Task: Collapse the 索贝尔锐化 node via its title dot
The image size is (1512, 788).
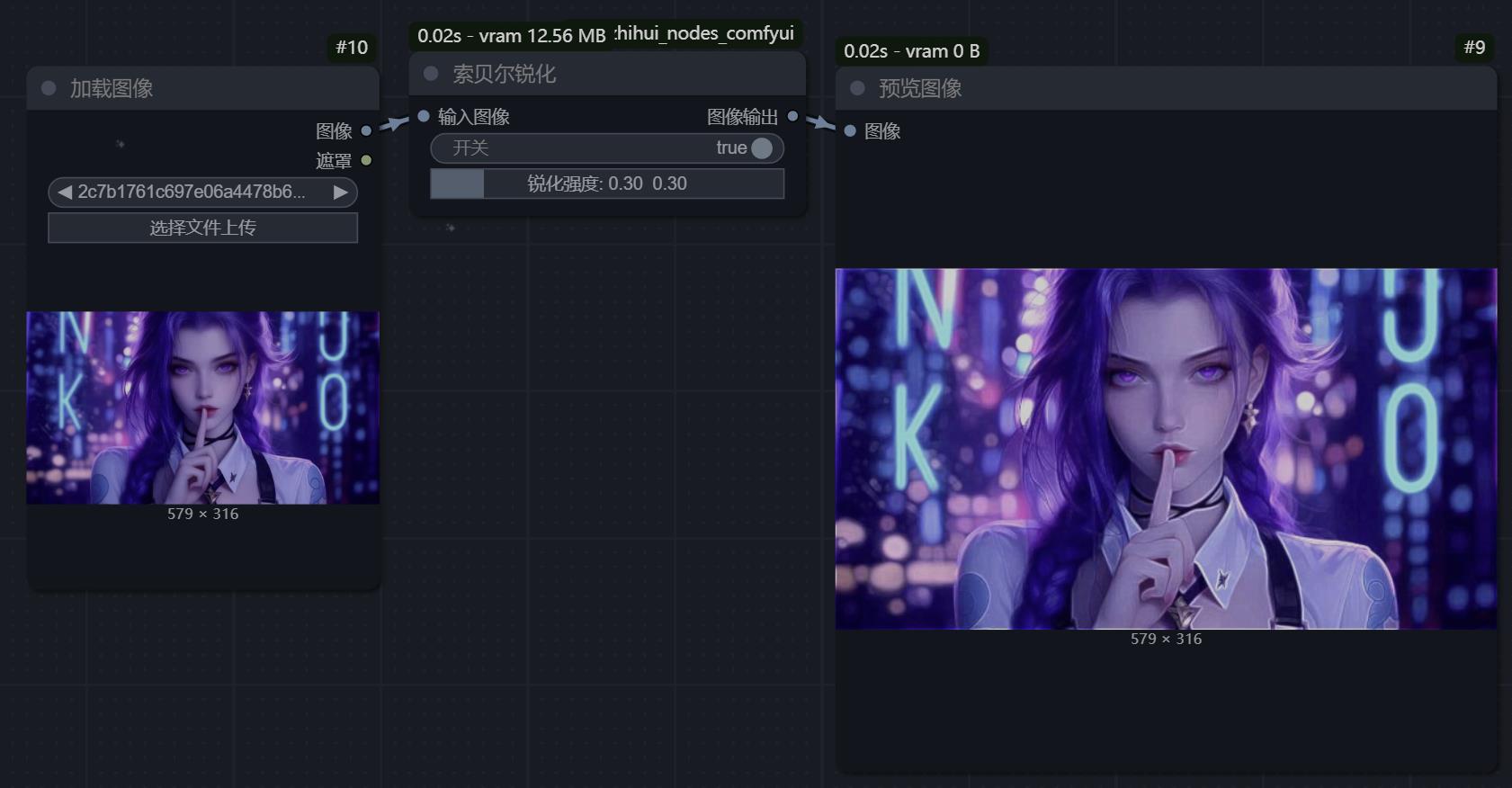Action: click(x=431, y=74)
